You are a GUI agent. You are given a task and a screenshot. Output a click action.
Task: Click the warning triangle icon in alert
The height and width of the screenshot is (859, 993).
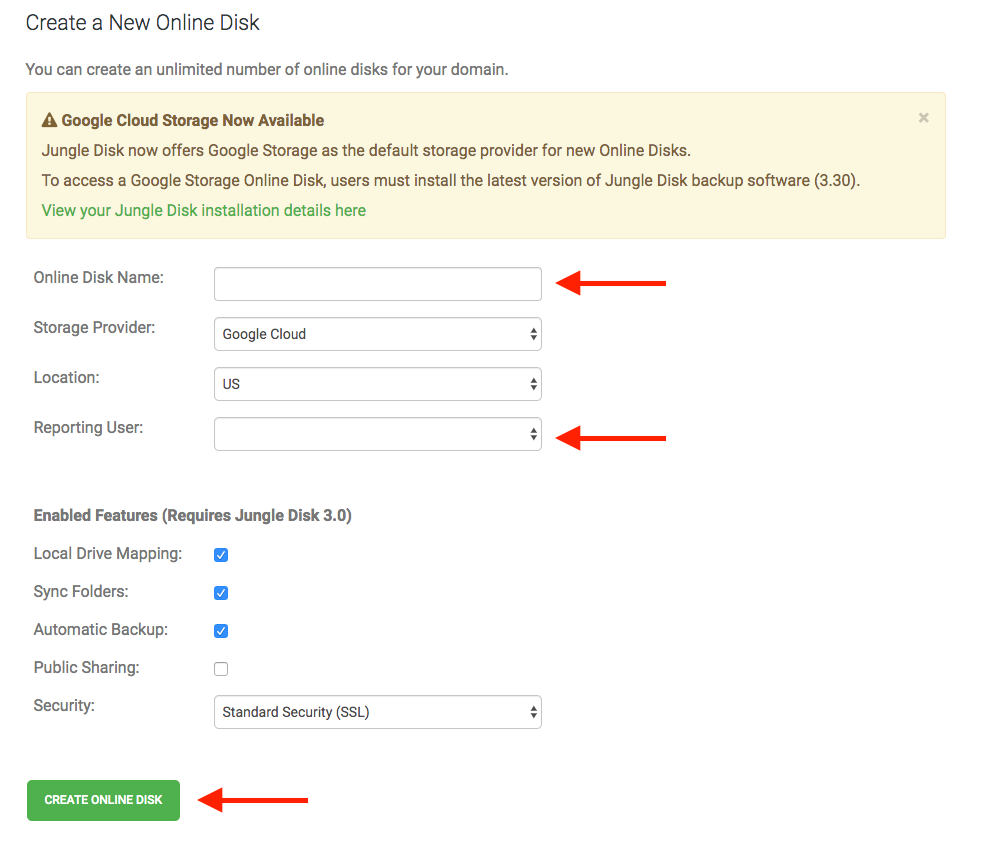click(49, 120)
